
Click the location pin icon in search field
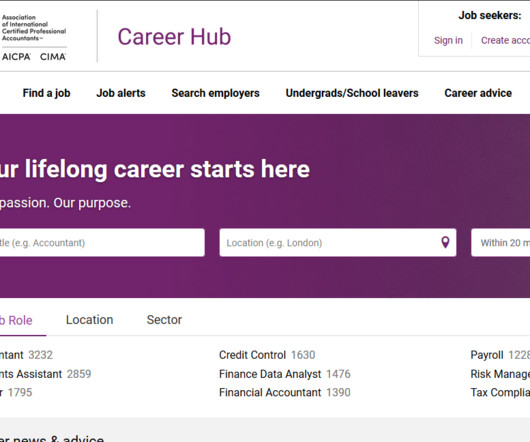(x=445, y=242)
